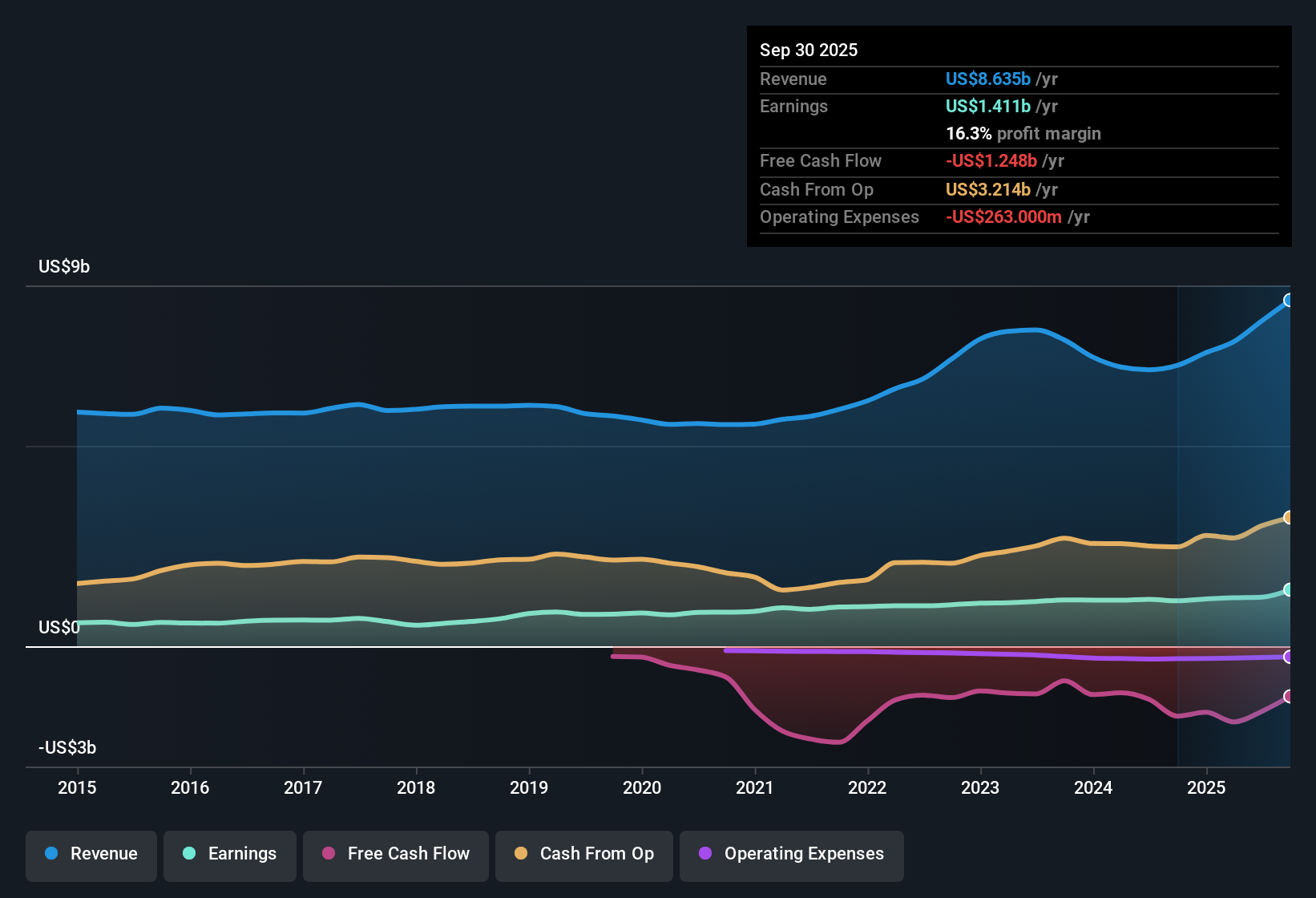Click the orange Cash From Op legend dot

(x=521, y=854)
